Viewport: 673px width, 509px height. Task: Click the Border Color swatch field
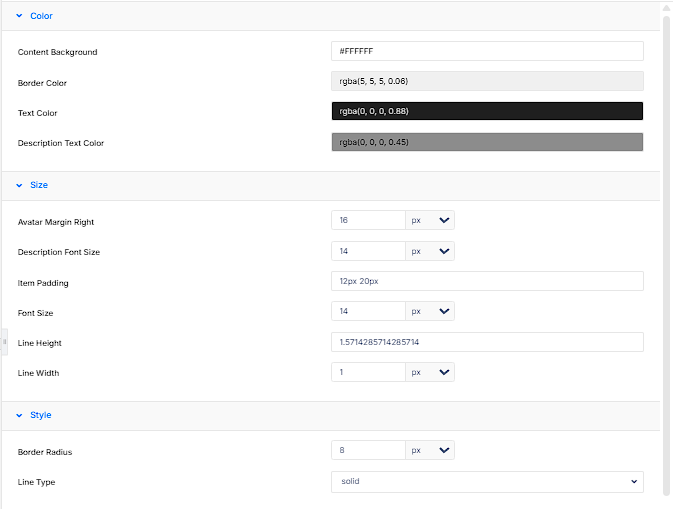(487, 81)
